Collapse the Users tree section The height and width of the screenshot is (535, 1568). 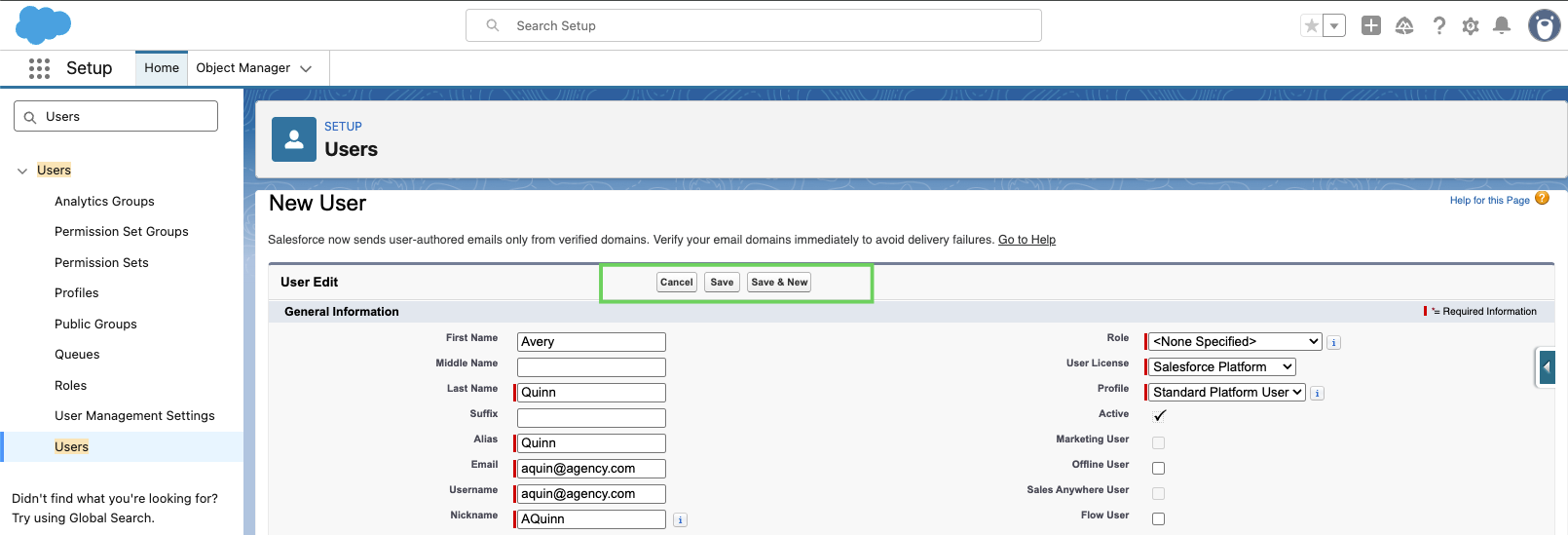coord(22,171)
